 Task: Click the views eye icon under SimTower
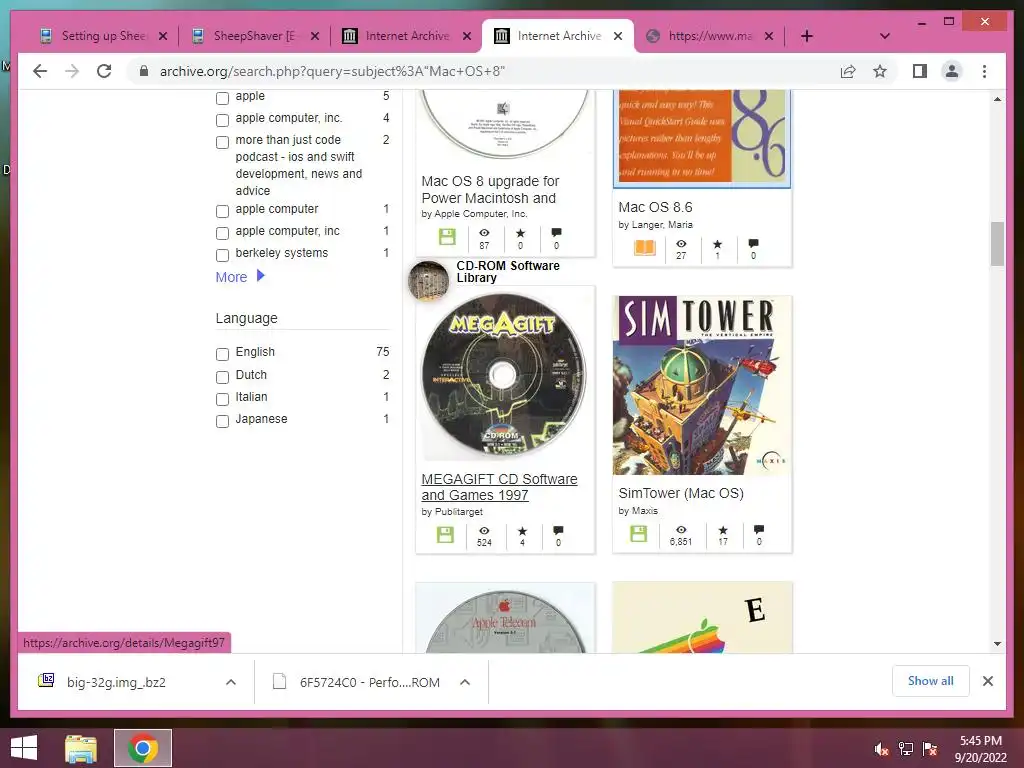click(x=681, y=530)
